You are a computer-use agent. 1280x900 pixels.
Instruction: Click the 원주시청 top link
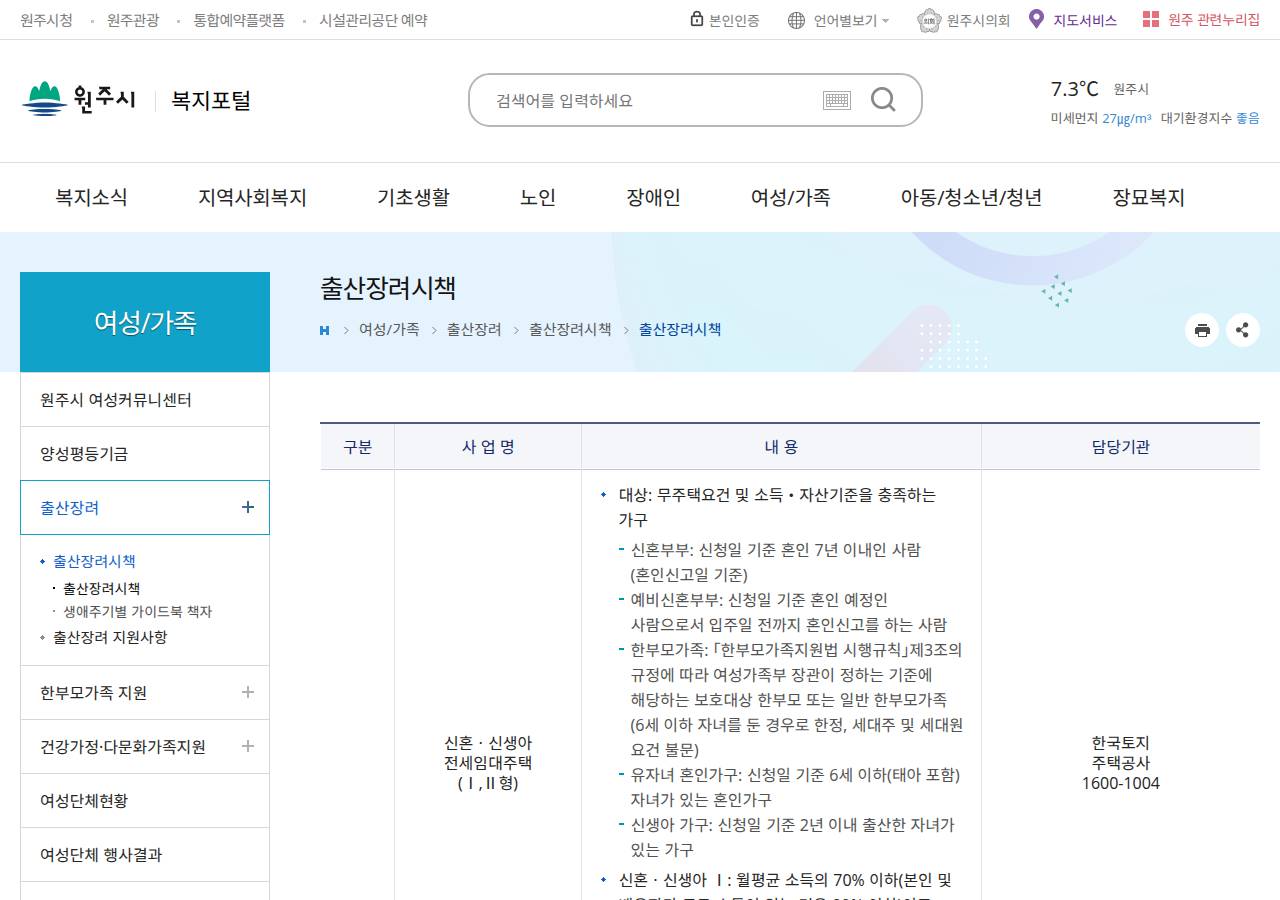tap(46, 20)
